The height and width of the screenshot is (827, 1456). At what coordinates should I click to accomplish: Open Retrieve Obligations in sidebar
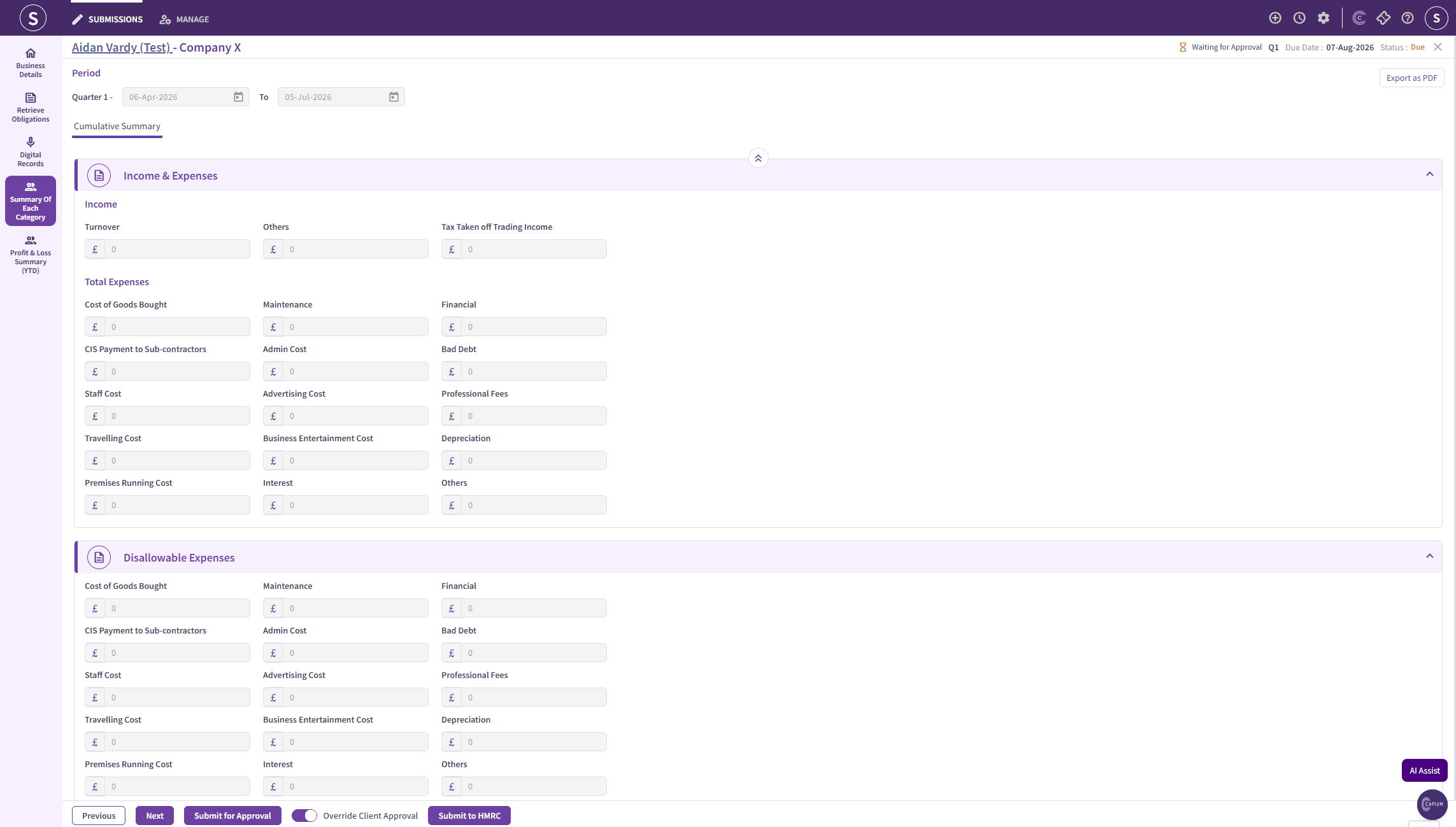coord(31,107)
